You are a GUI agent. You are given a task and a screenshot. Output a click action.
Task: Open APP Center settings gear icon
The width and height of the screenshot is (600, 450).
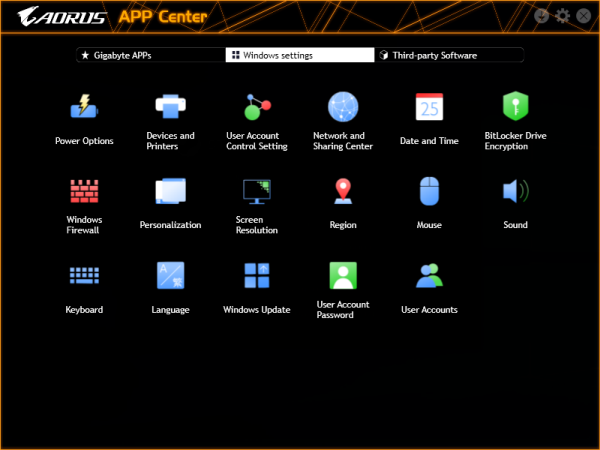tap(562, 16)
